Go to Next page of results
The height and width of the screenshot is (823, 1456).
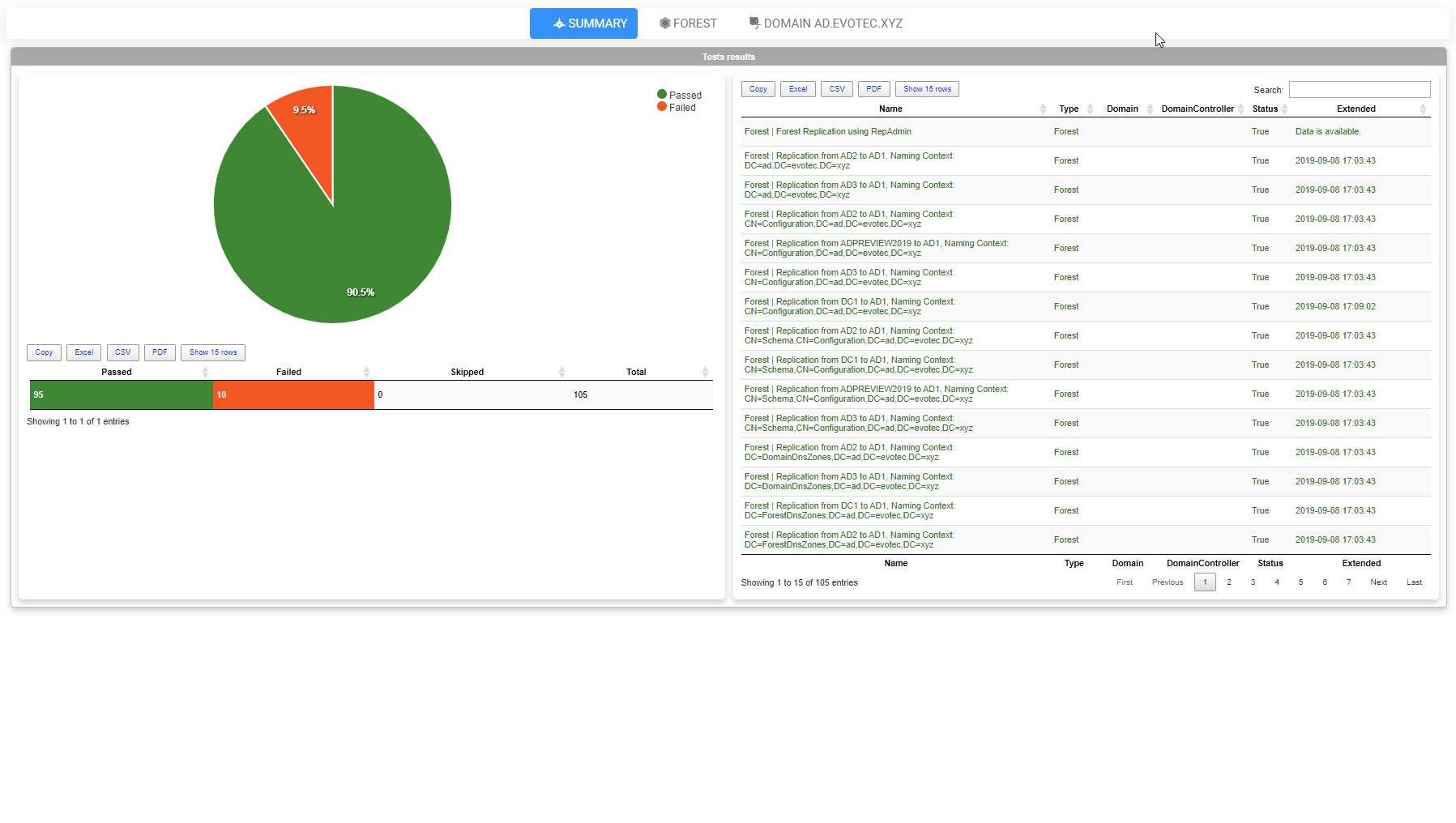(1378, 582)
